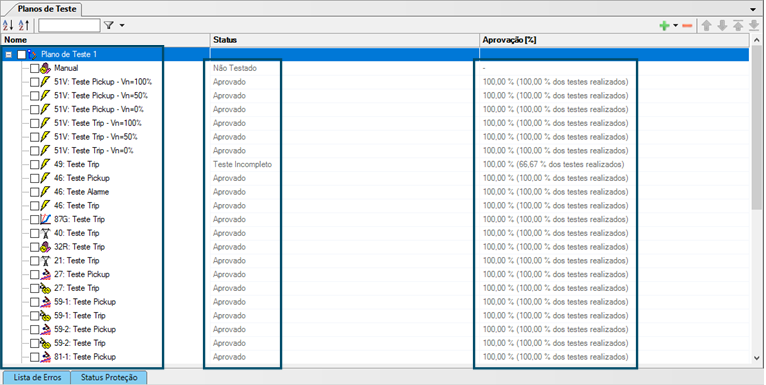Sort test plans descending Z to A
The height and width of the screenshot is (385, 766).
(x=24, y=25)
